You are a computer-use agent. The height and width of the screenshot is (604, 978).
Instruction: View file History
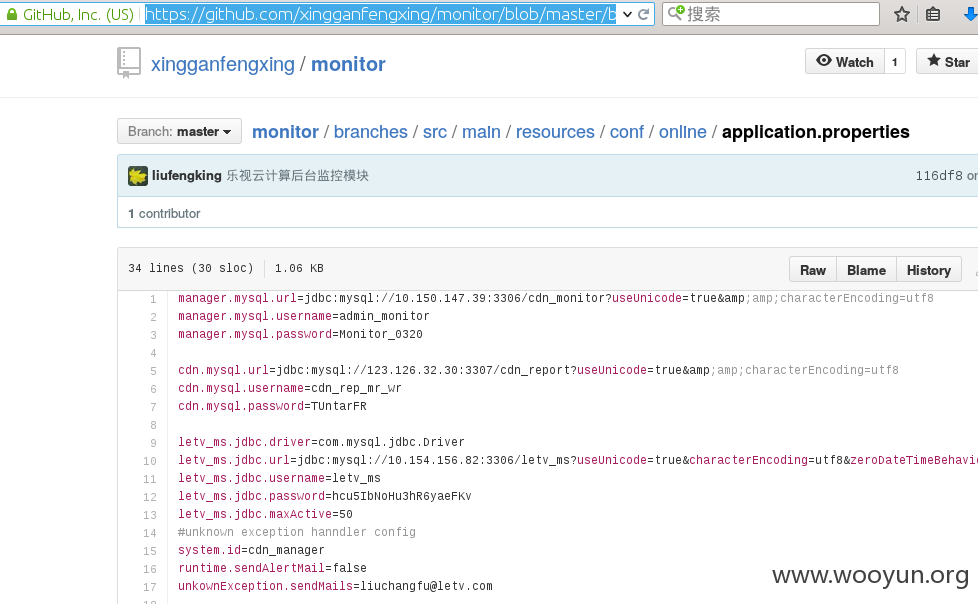tap(929, 270)
